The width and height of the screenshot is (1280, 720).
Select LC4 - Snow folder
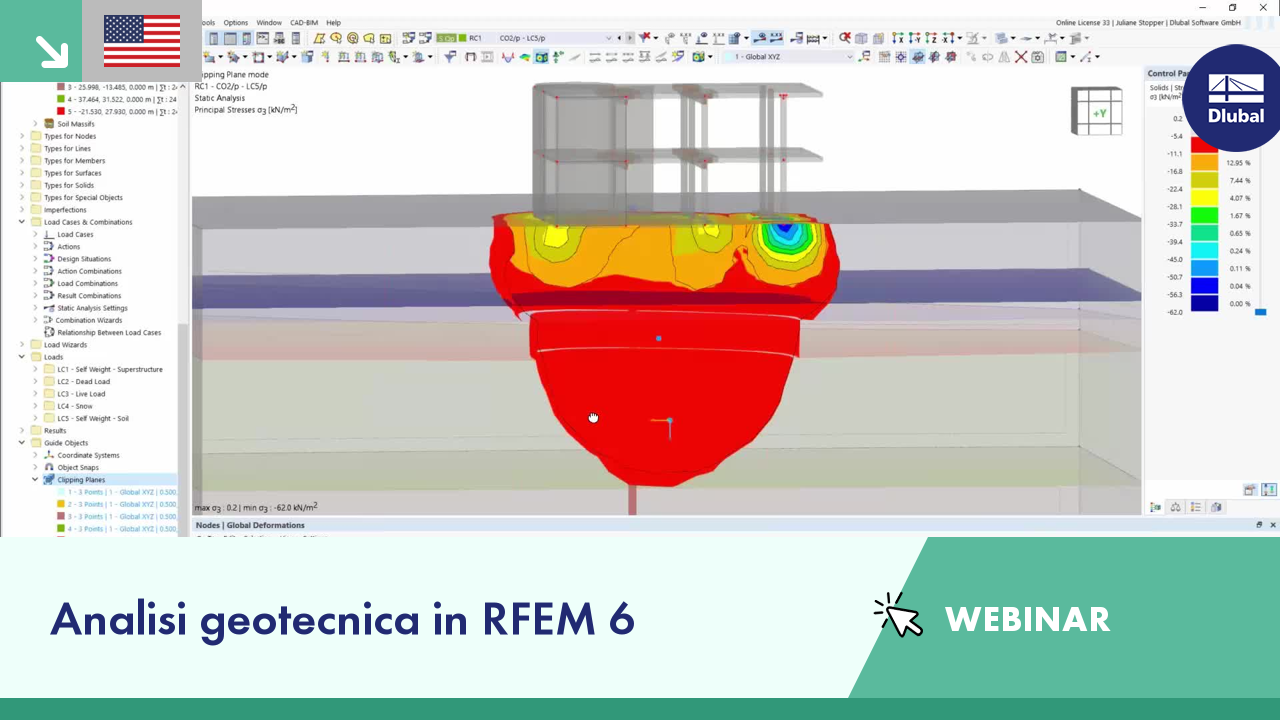point(75,406)
